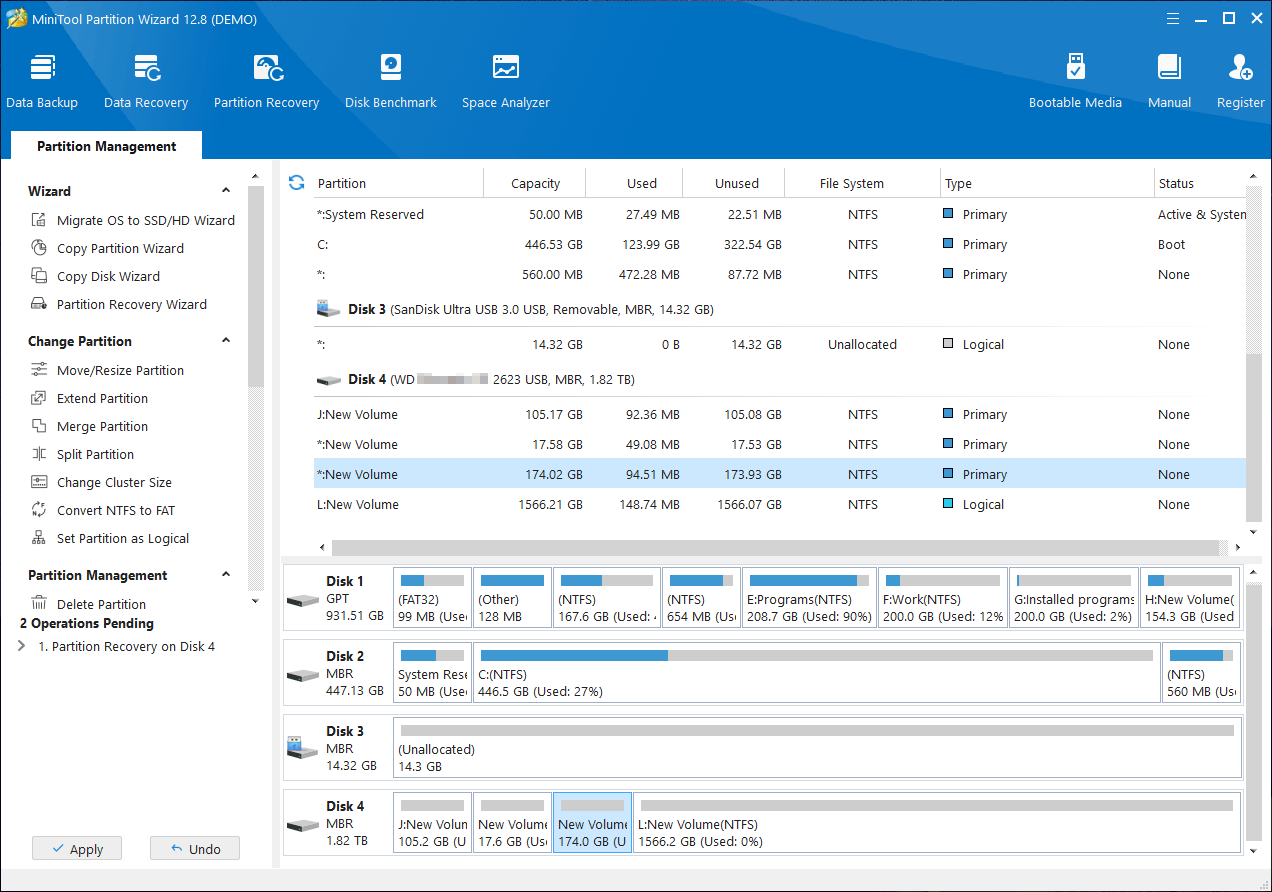Viewport: 1272px width, 892px height.
Task: Launch Partition Recovery from toolbar
Action: pos(266,82)
